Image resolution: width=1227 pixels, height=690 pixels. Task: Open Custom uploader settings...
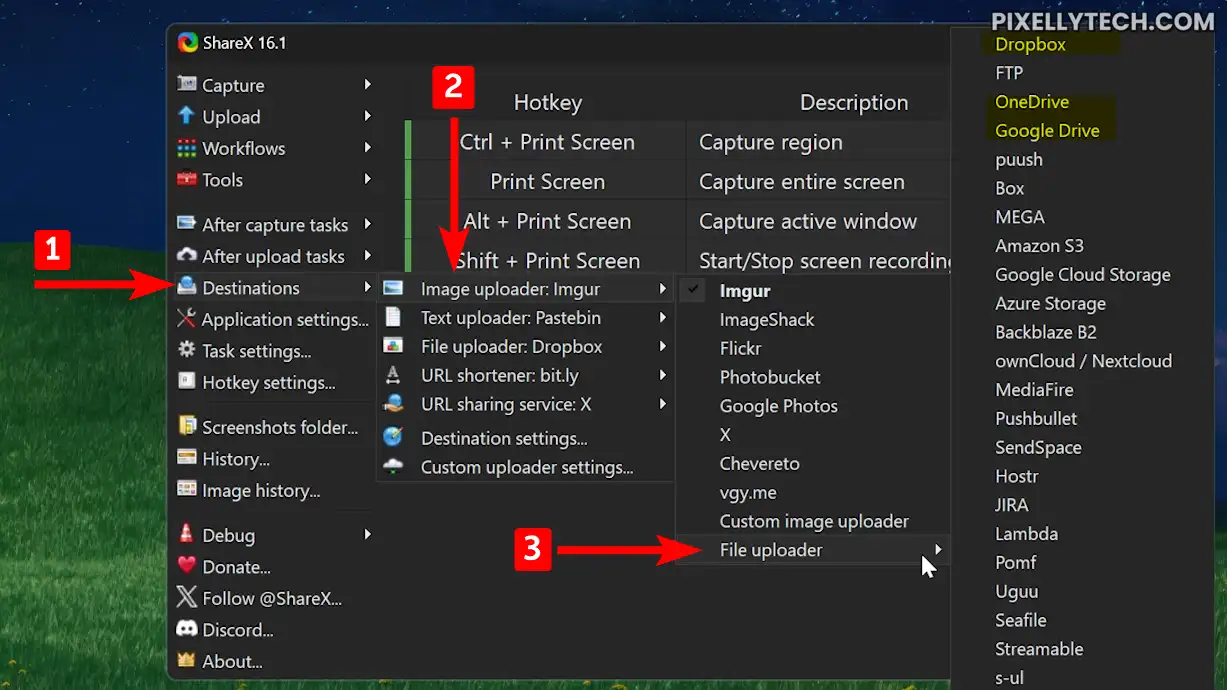(x=526, y=467)
